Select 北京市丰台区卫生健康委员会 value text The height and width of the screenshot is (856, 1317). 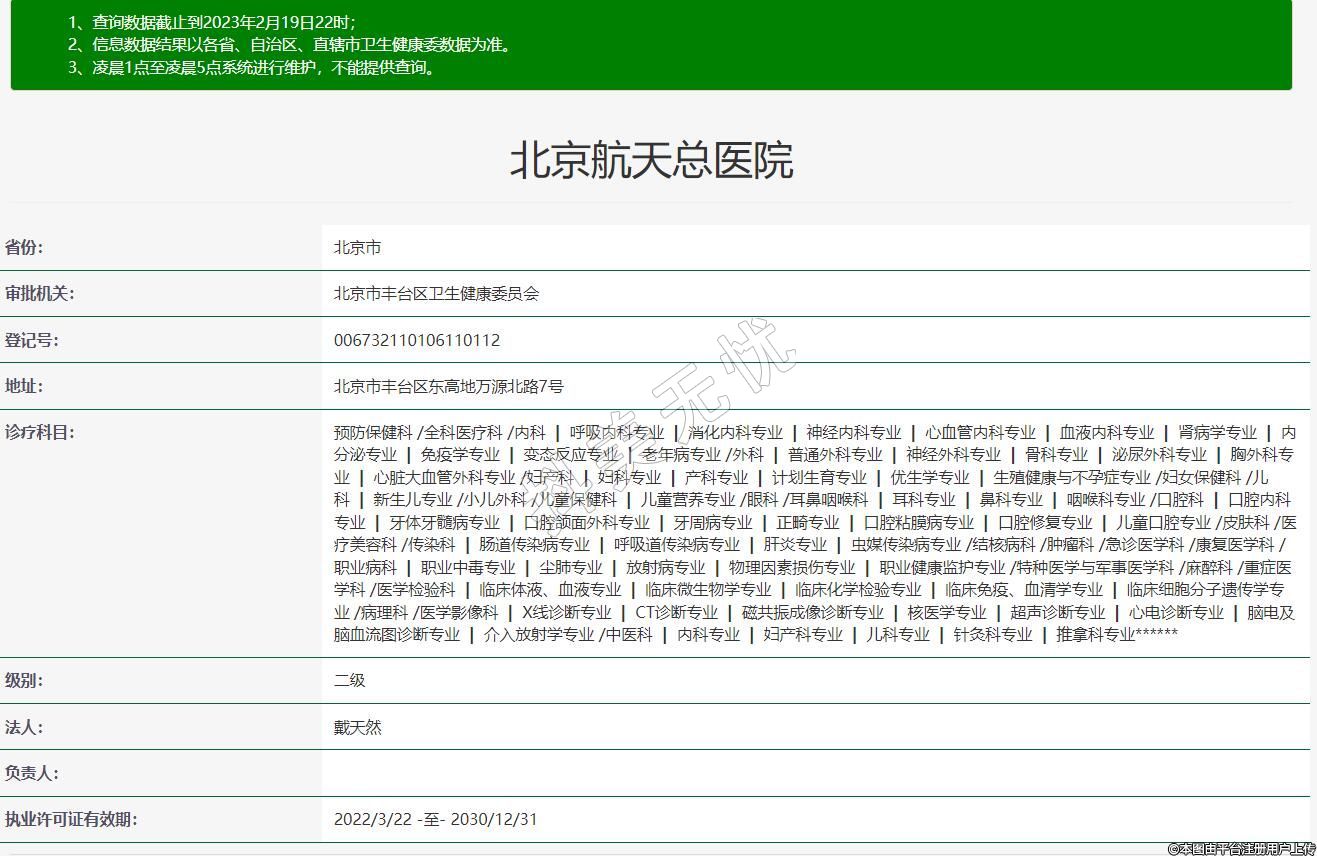point(436,294)
